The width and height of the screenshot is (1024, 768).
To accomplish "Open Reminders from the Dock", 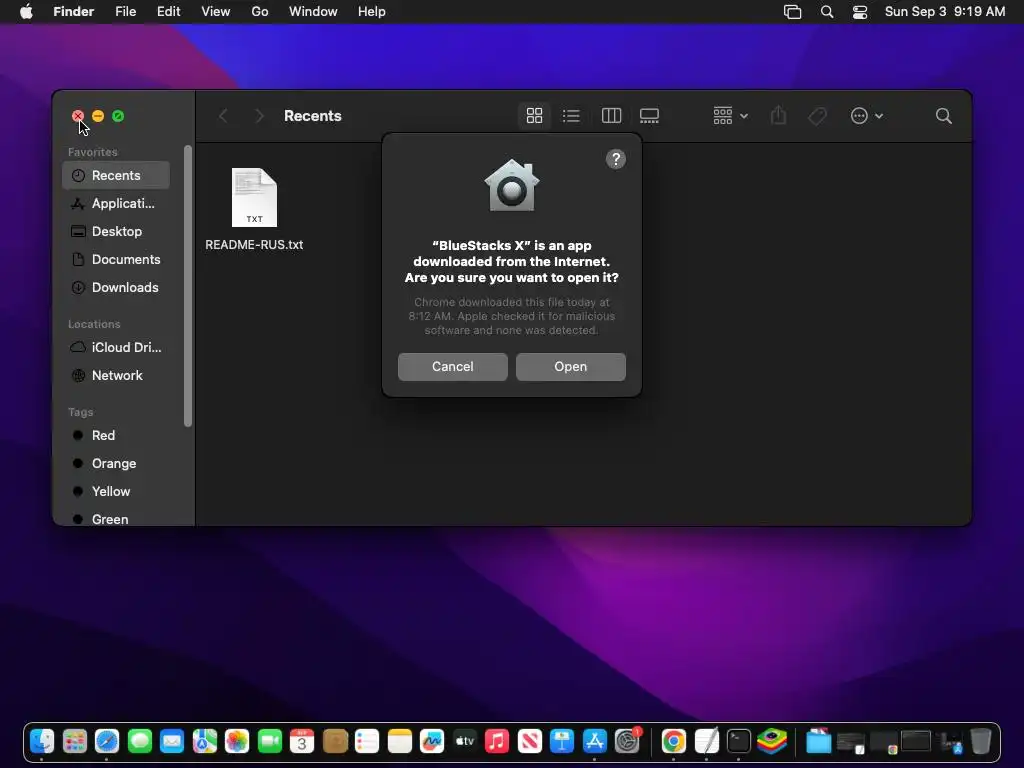I will click(x=367, y=741).
